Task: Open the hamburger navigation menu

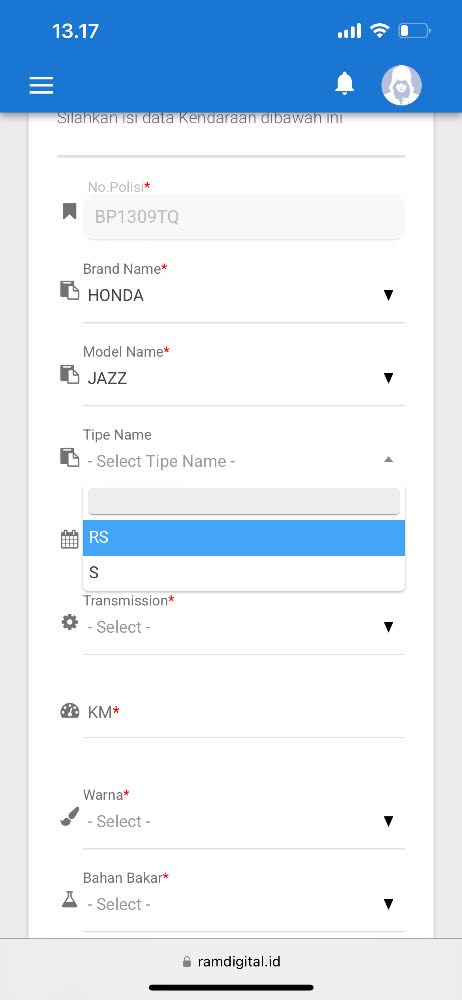Action: 41,85
